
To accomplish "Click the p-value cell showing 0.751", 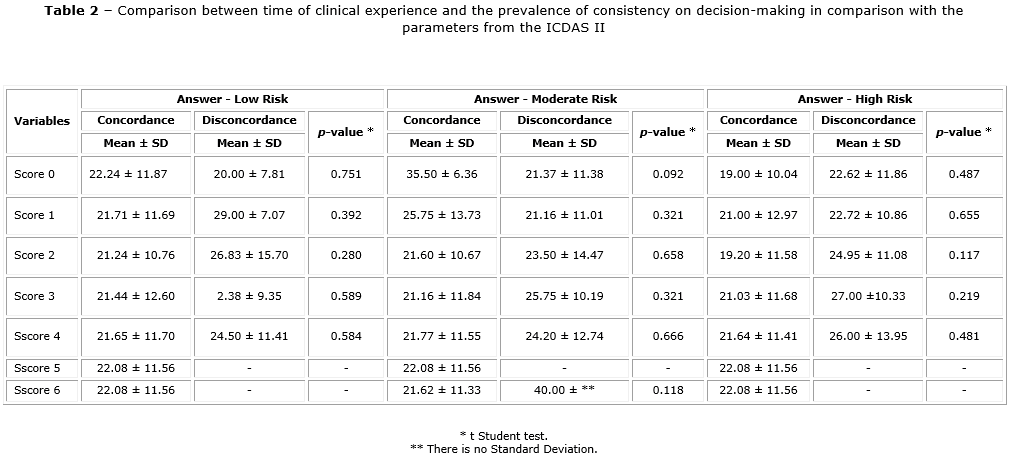I will pos(346,174).
